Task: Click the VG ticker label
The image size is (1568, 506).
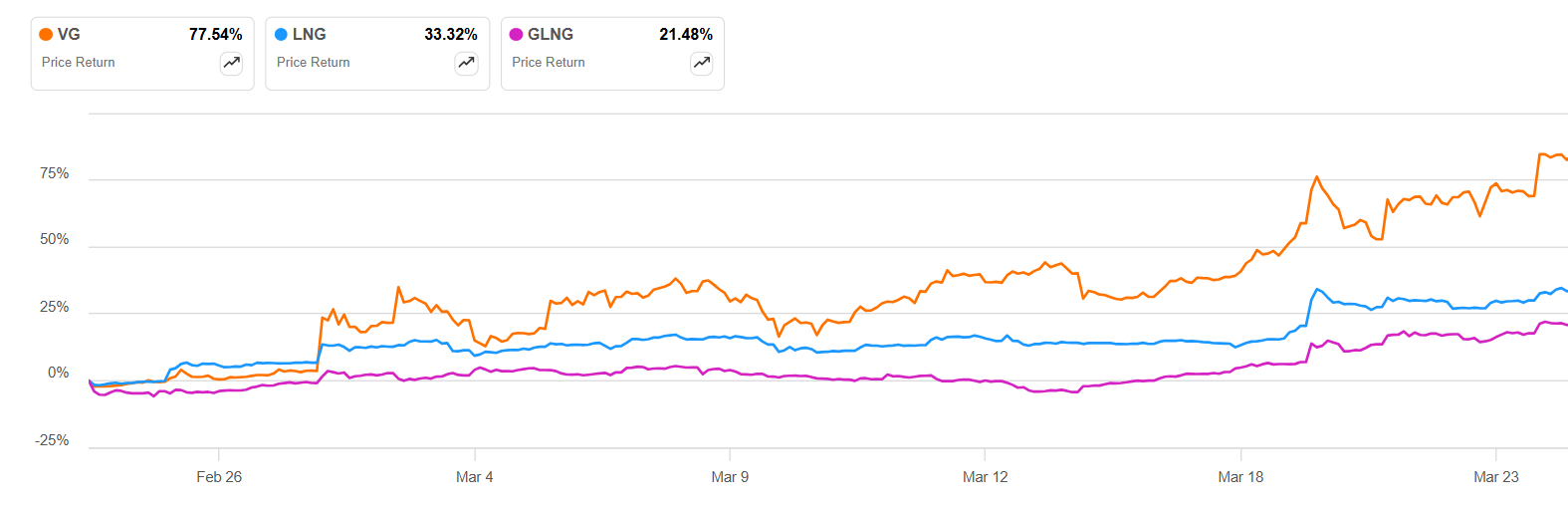Action: [x=69, y=34]
